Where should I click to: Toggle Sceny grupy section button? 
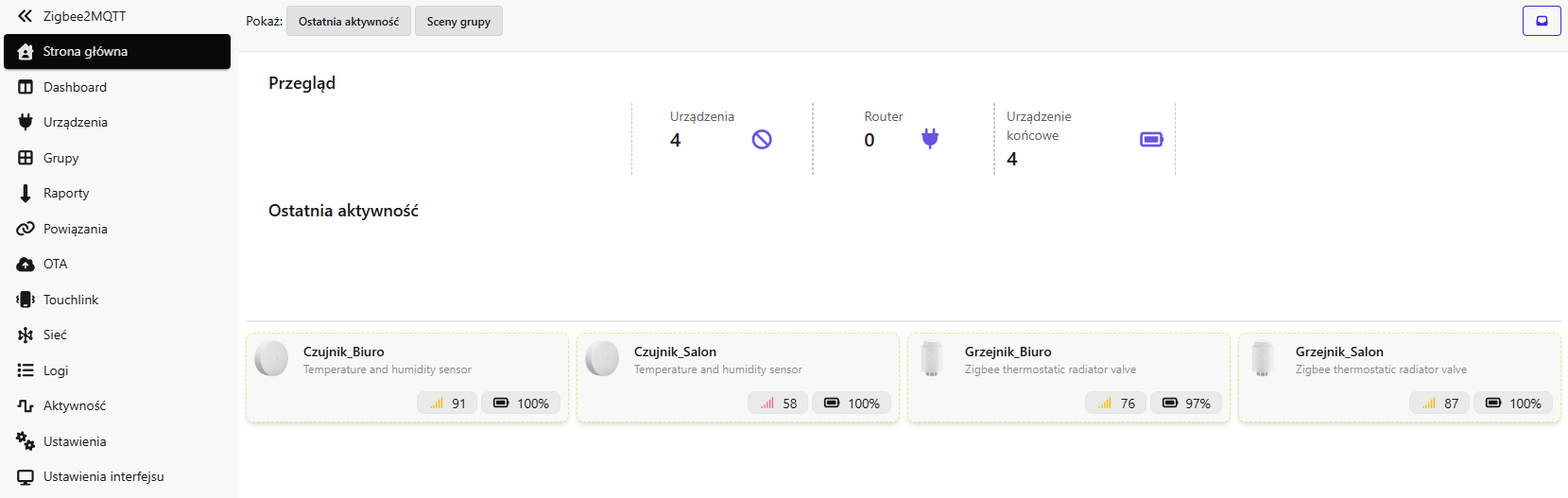[458, 22]
